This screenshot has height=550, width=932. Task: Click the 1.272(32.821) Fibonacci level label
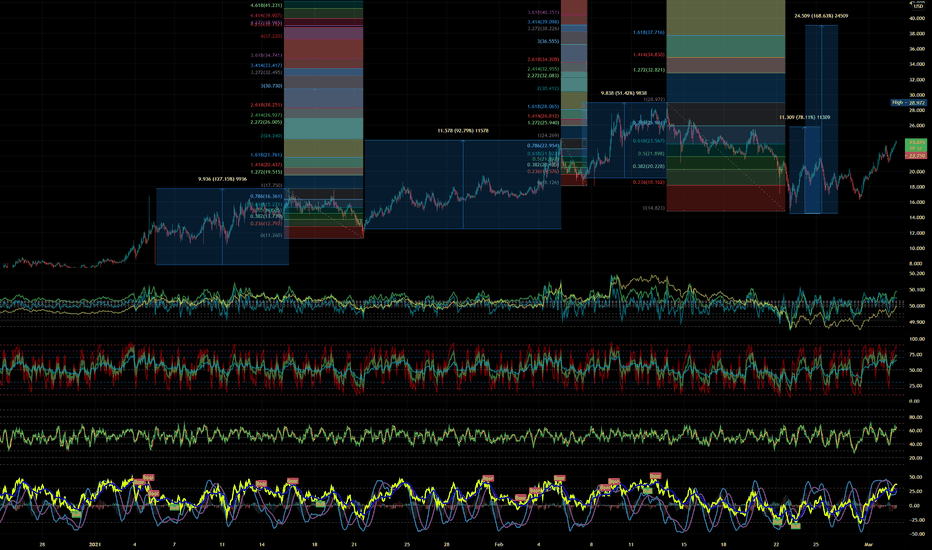coord(648,70)
